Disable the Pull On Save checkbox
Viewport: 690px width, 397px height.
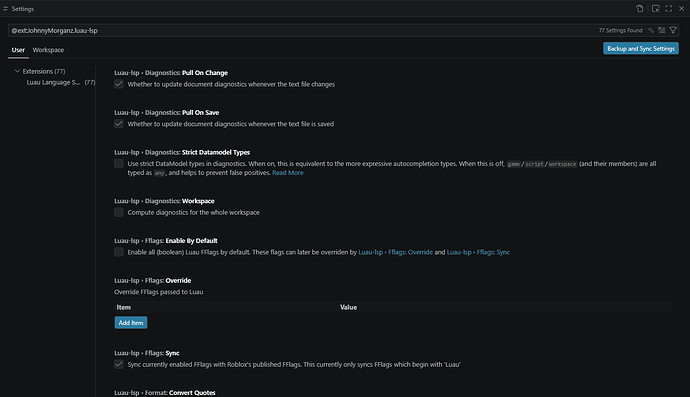(119, 124)
